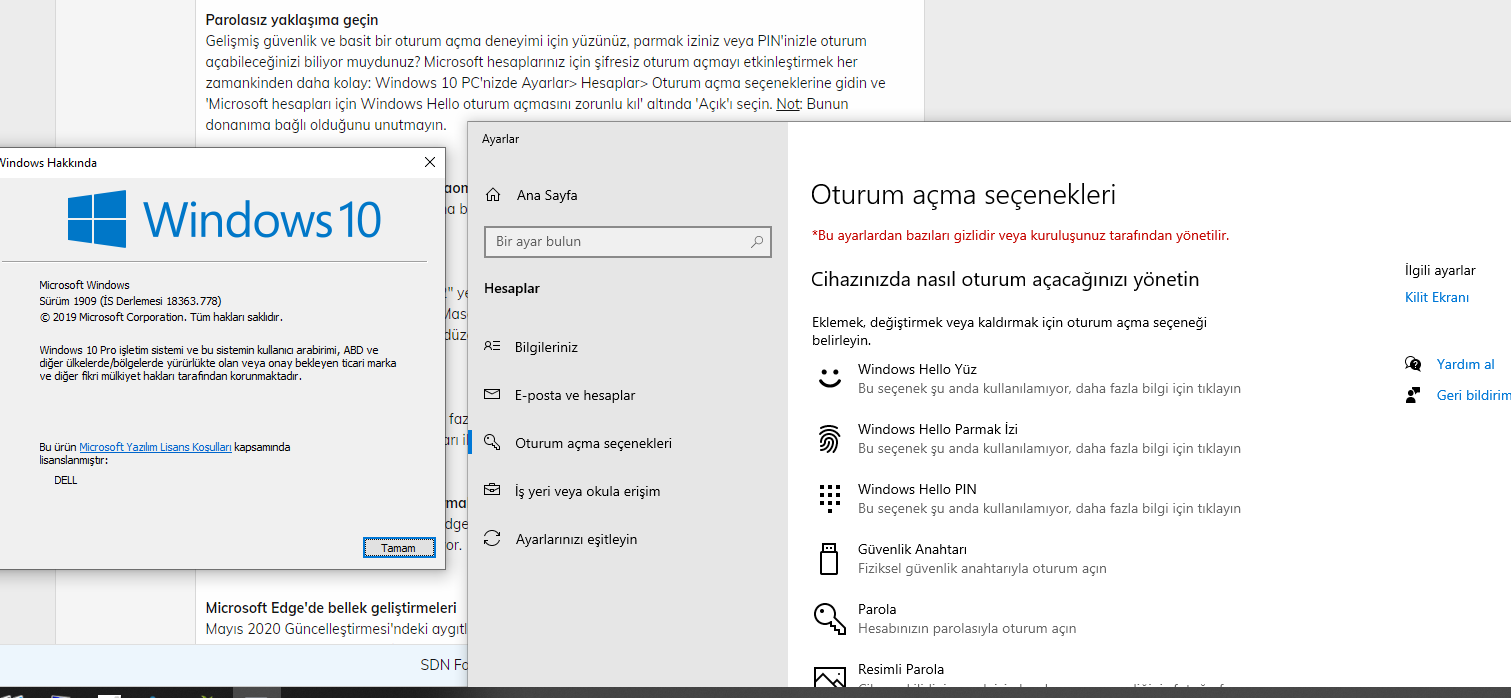Click the Bilgileriniz person card icon
The image size is (1511, 698).
492,347
